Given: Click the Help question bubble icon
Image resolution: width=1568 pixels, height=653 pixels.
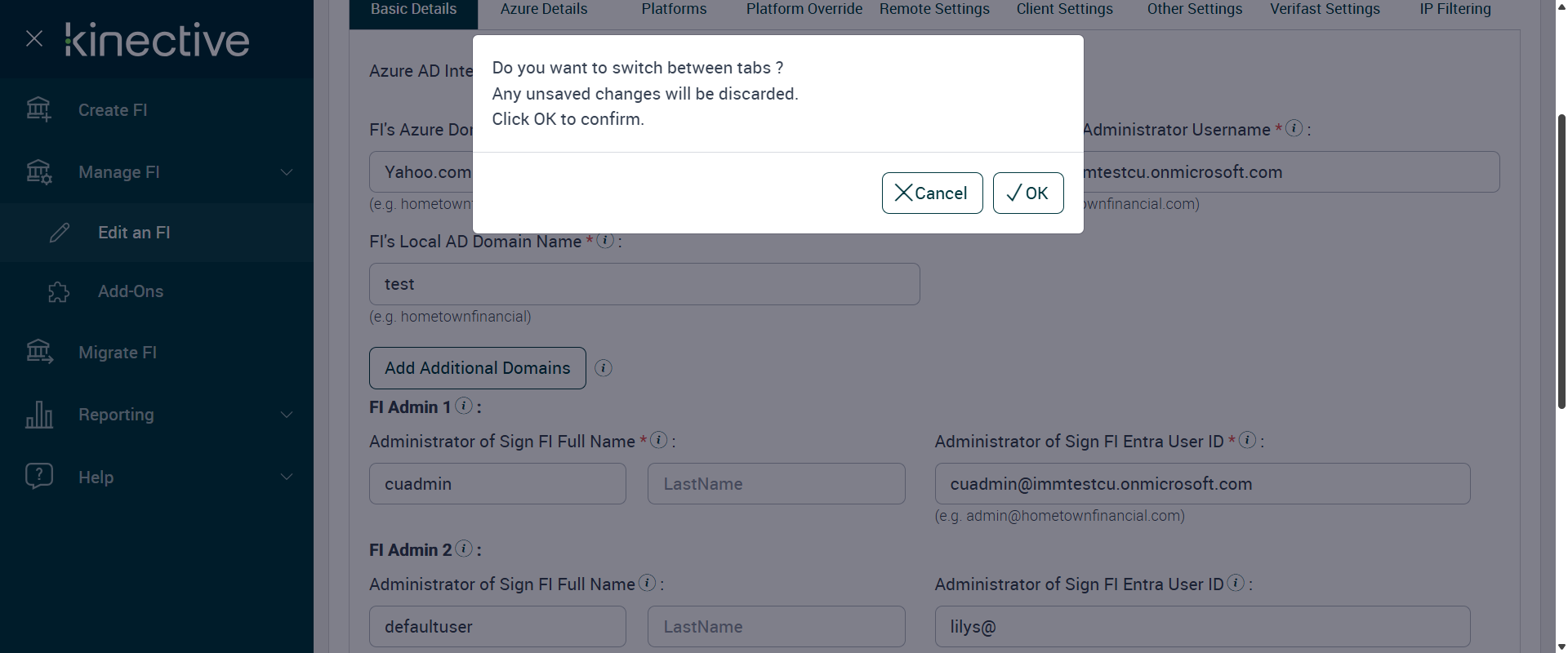Looking at the screenshot, I should point(39,476).
